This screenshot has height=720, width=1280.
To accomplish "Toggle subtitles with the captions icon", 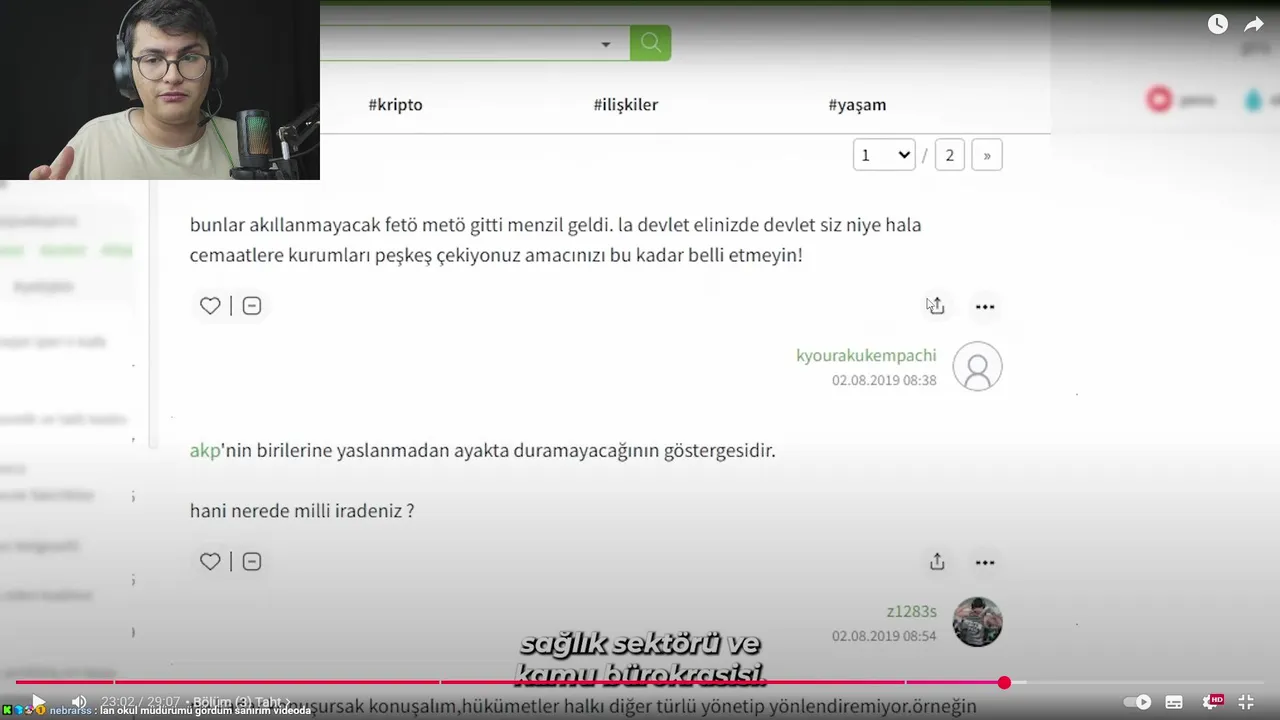I will [1174, 702].
